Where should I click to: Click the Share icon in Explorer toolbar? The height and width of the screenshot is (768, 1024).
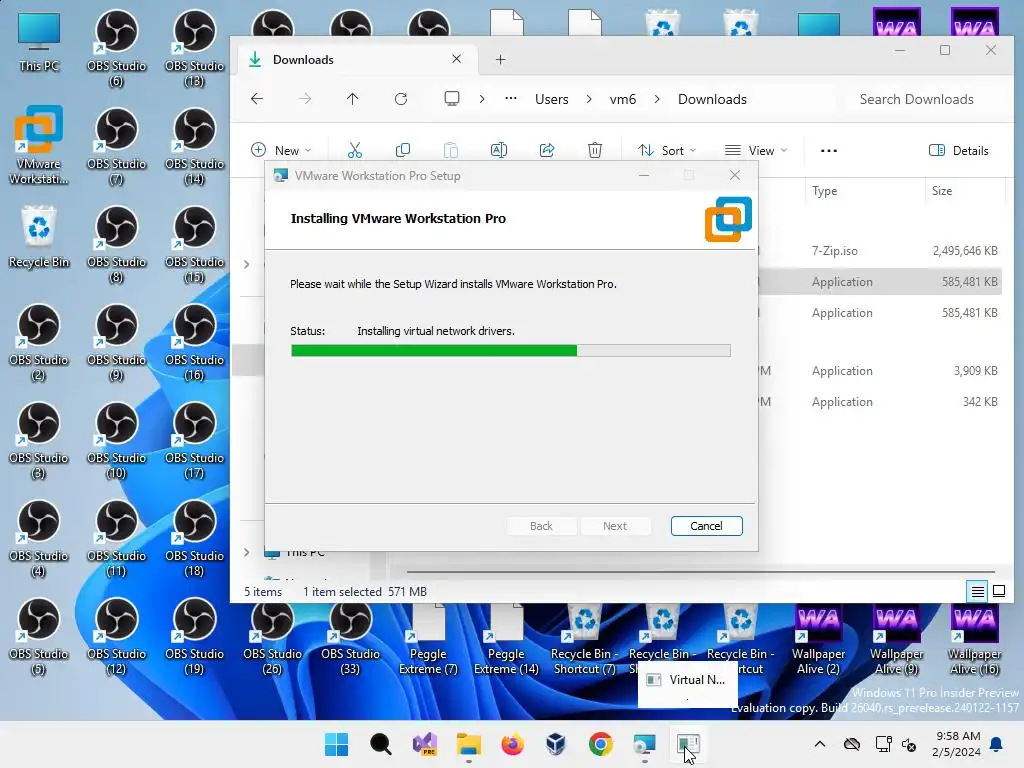547,150
